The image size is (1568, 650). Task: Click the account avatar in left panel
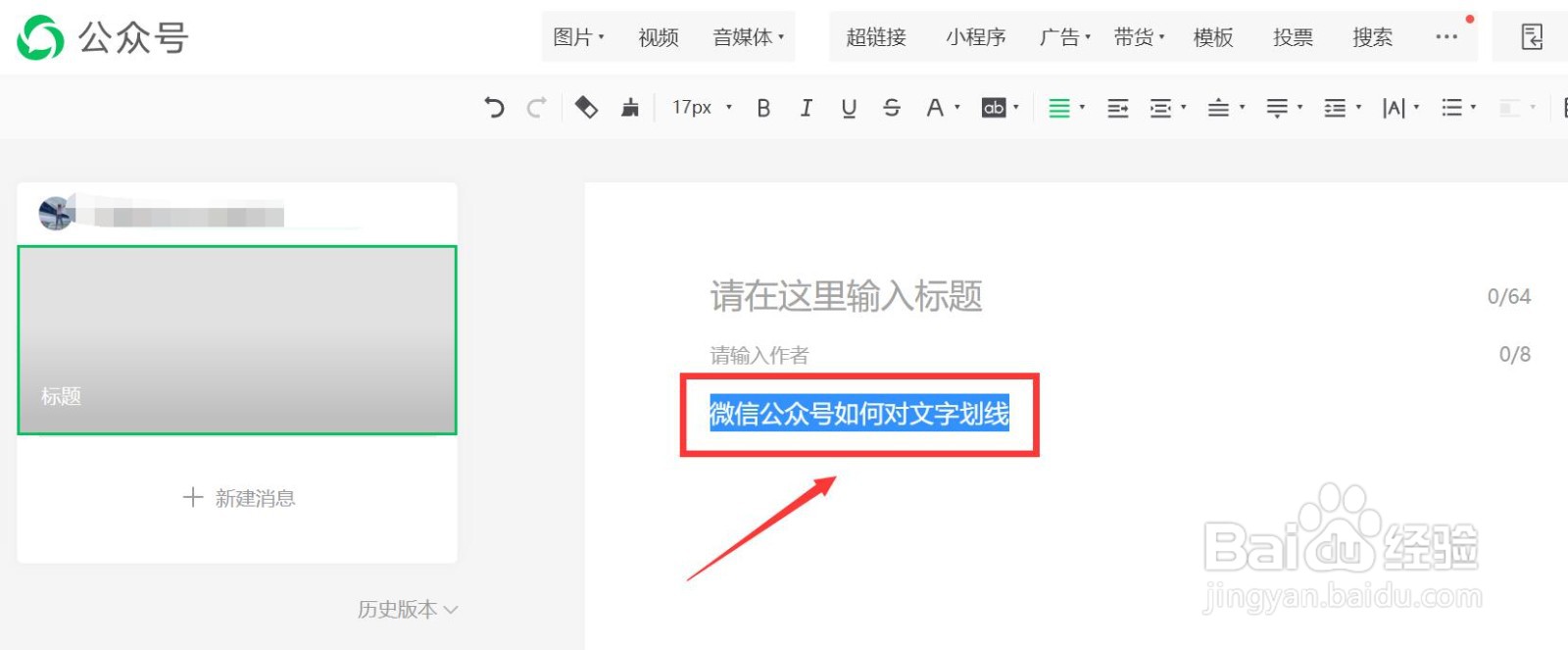pos(56,213)
